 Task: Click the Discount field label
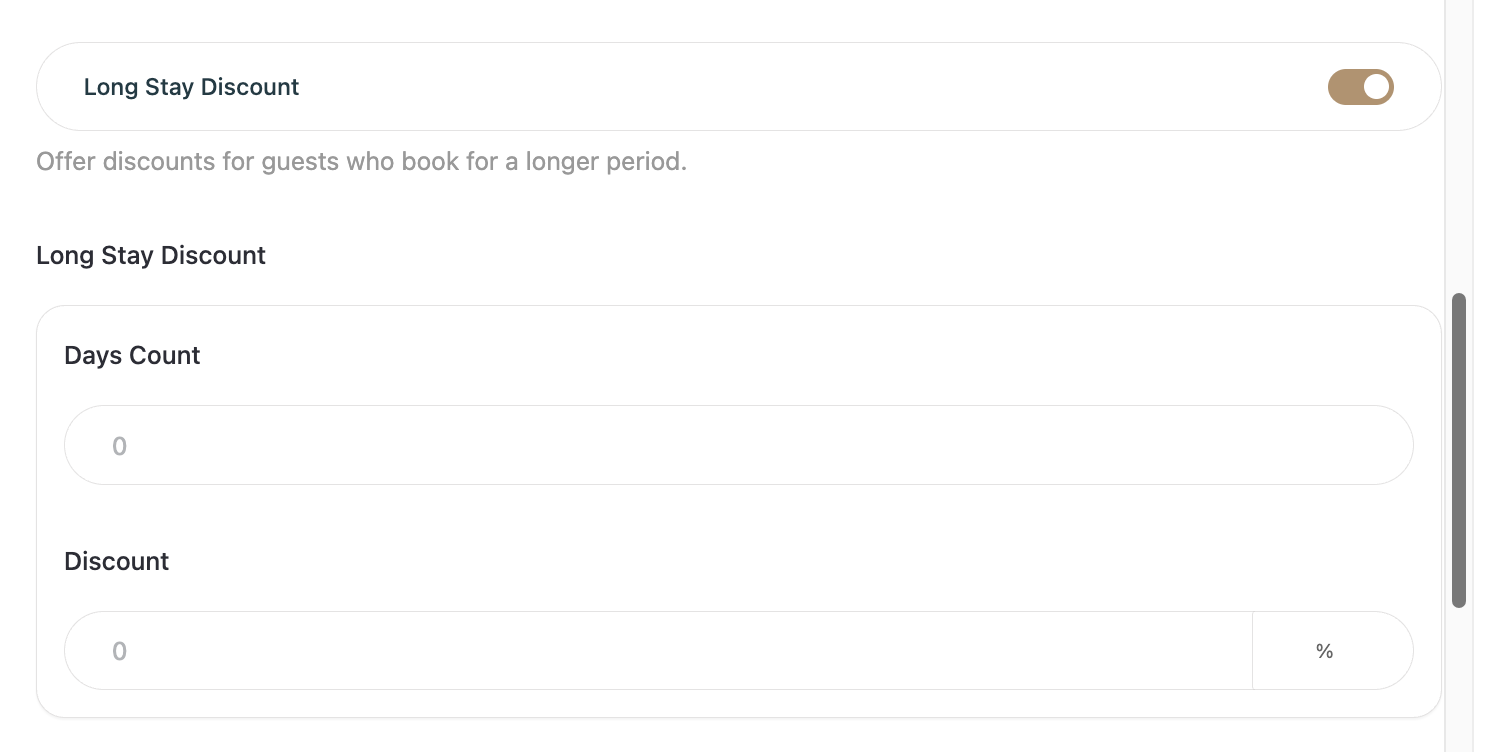coord(116,562)
